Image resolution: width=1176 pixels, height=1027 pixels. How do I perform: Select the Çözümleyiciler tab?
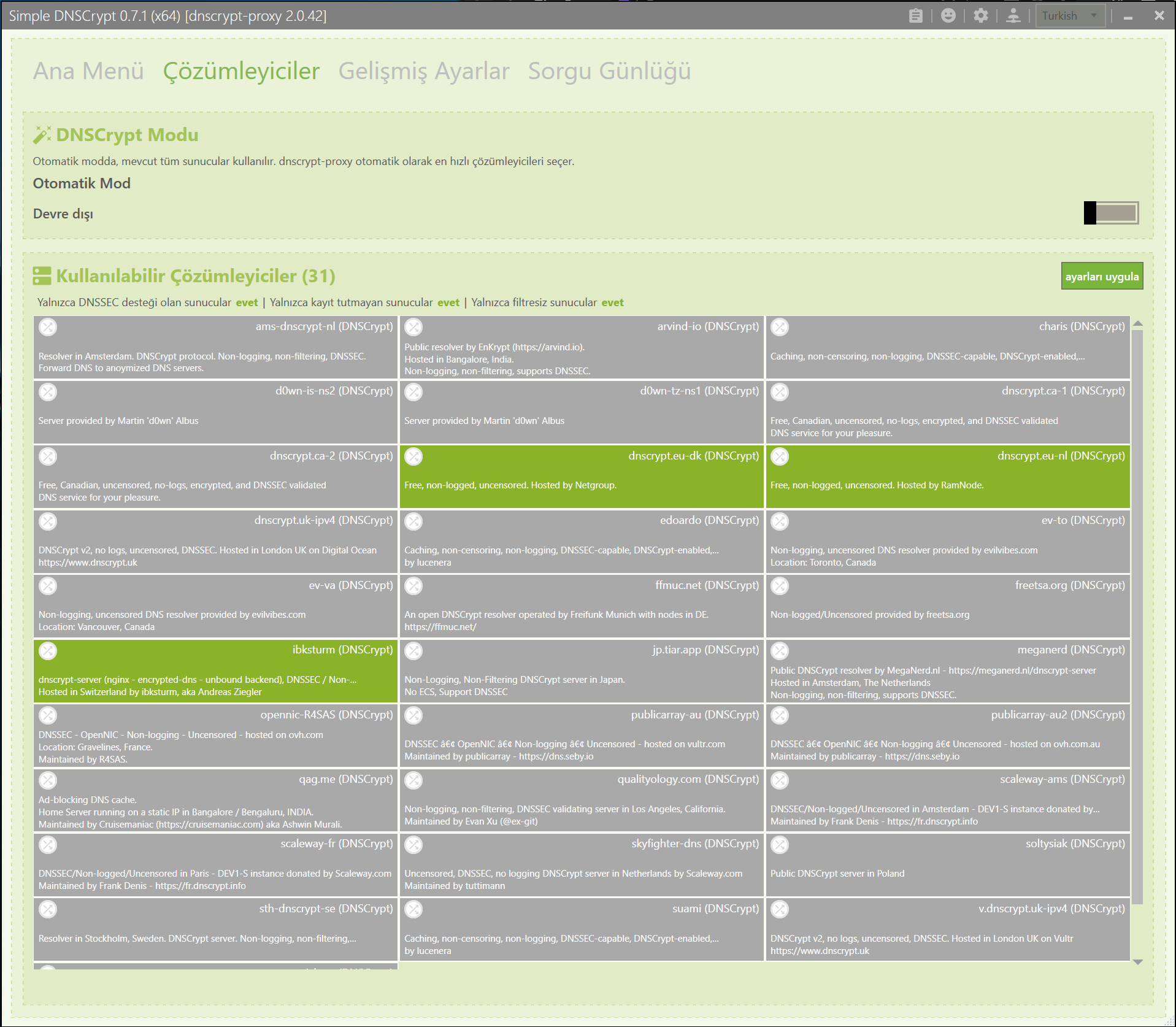pyautogui.click(x=241, y=71)
